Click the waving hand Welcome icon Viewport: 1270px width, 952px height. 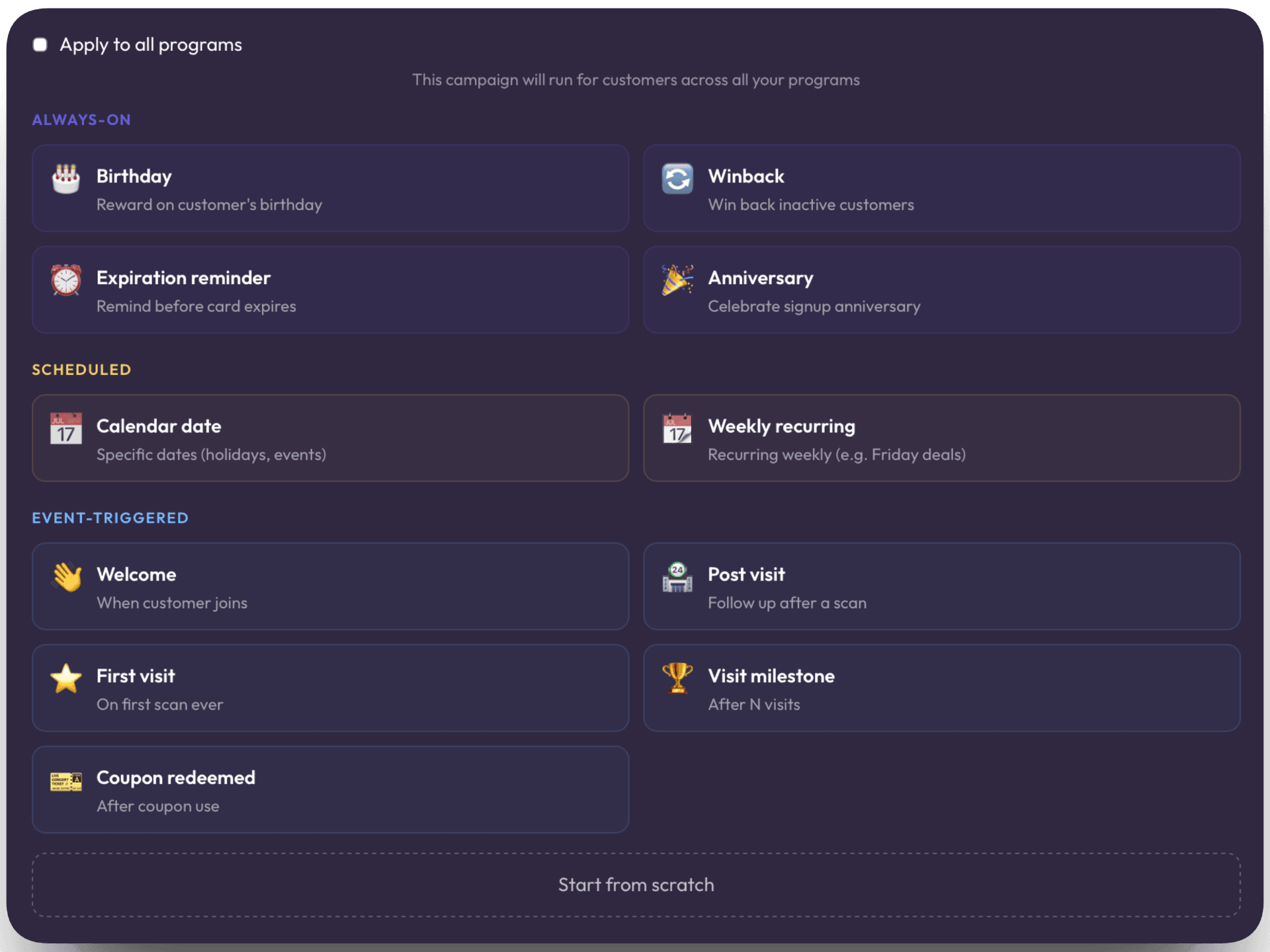point(66,576)
